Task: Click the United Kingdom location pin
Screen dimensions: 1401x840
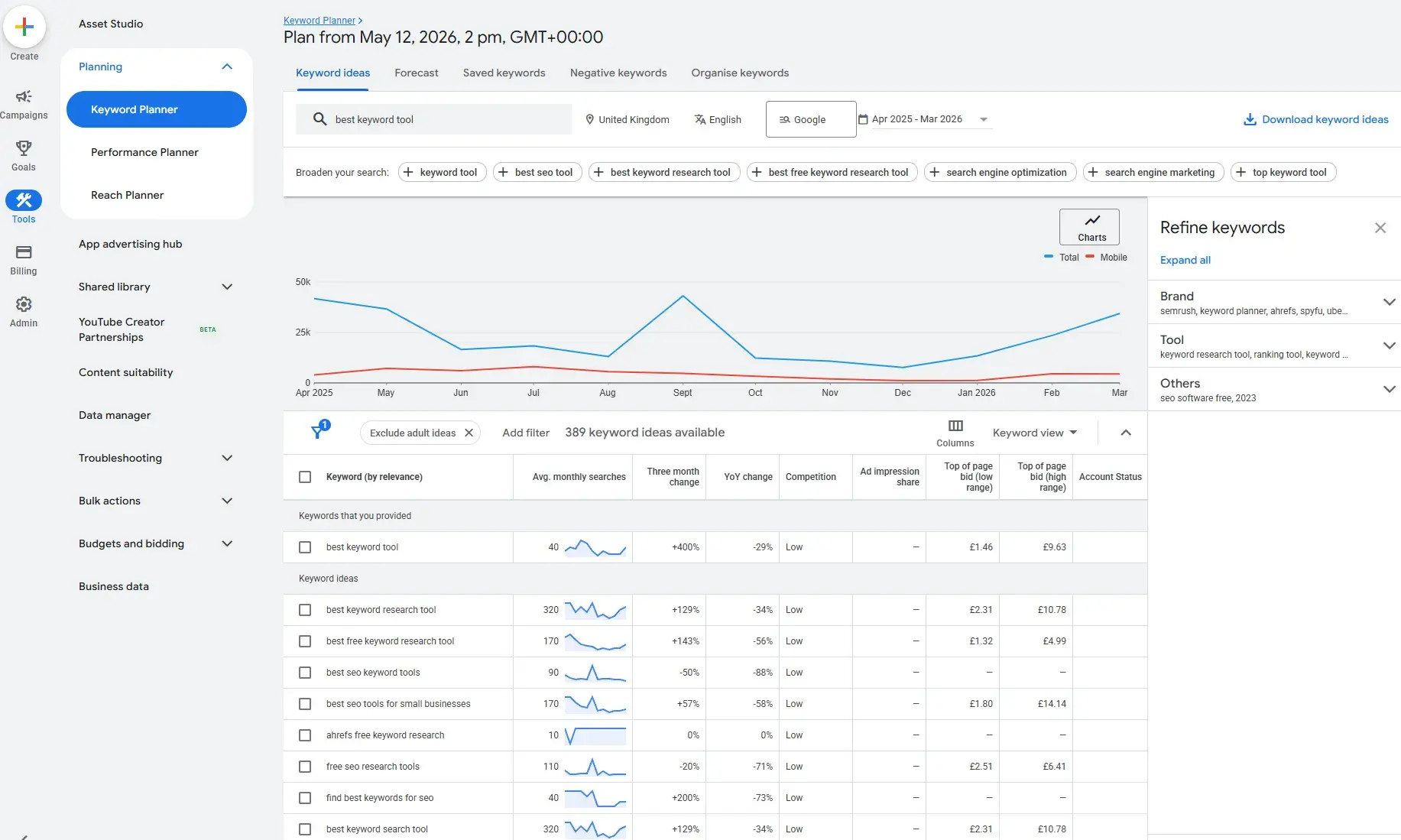Action: coord(589,119)
